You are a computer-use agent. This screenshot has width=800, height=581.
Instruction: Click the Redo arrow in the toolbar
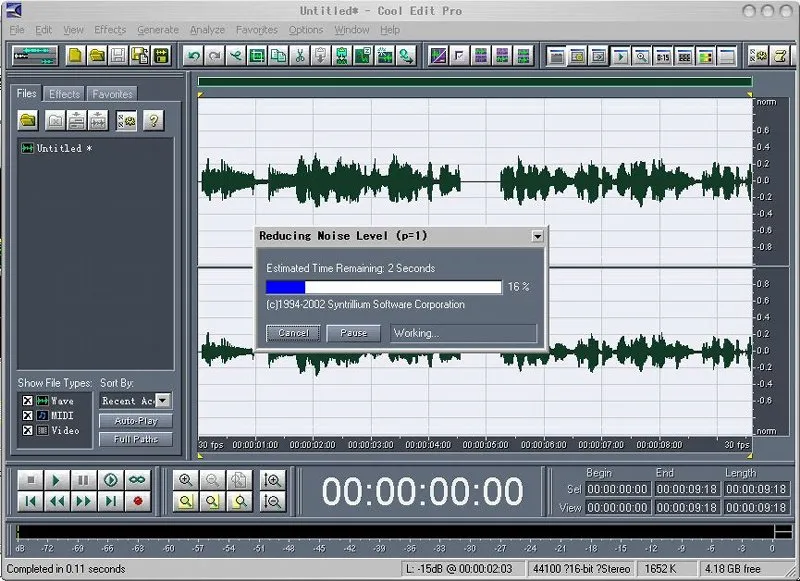pos(215,56)
